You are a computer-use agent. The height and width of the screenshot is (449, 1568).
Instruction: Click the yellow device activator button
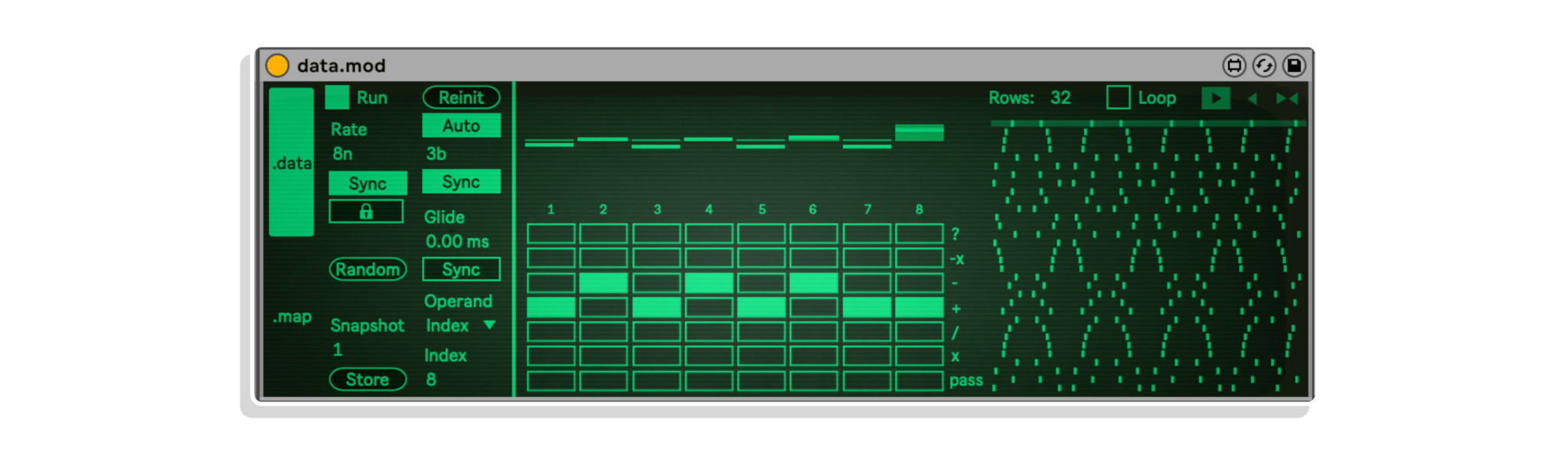tap(277, 66)
